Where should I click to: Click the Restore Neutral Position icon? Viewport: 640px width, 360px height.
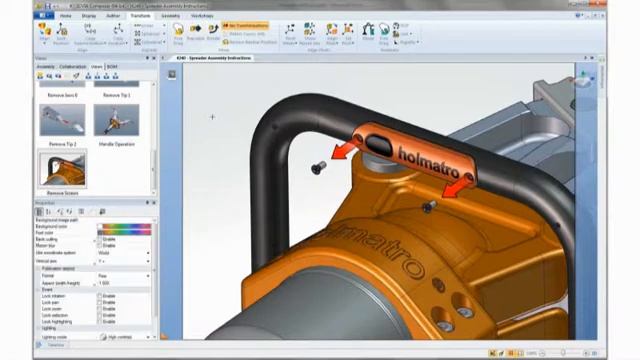pyautogui.click(x=225, y=42)
